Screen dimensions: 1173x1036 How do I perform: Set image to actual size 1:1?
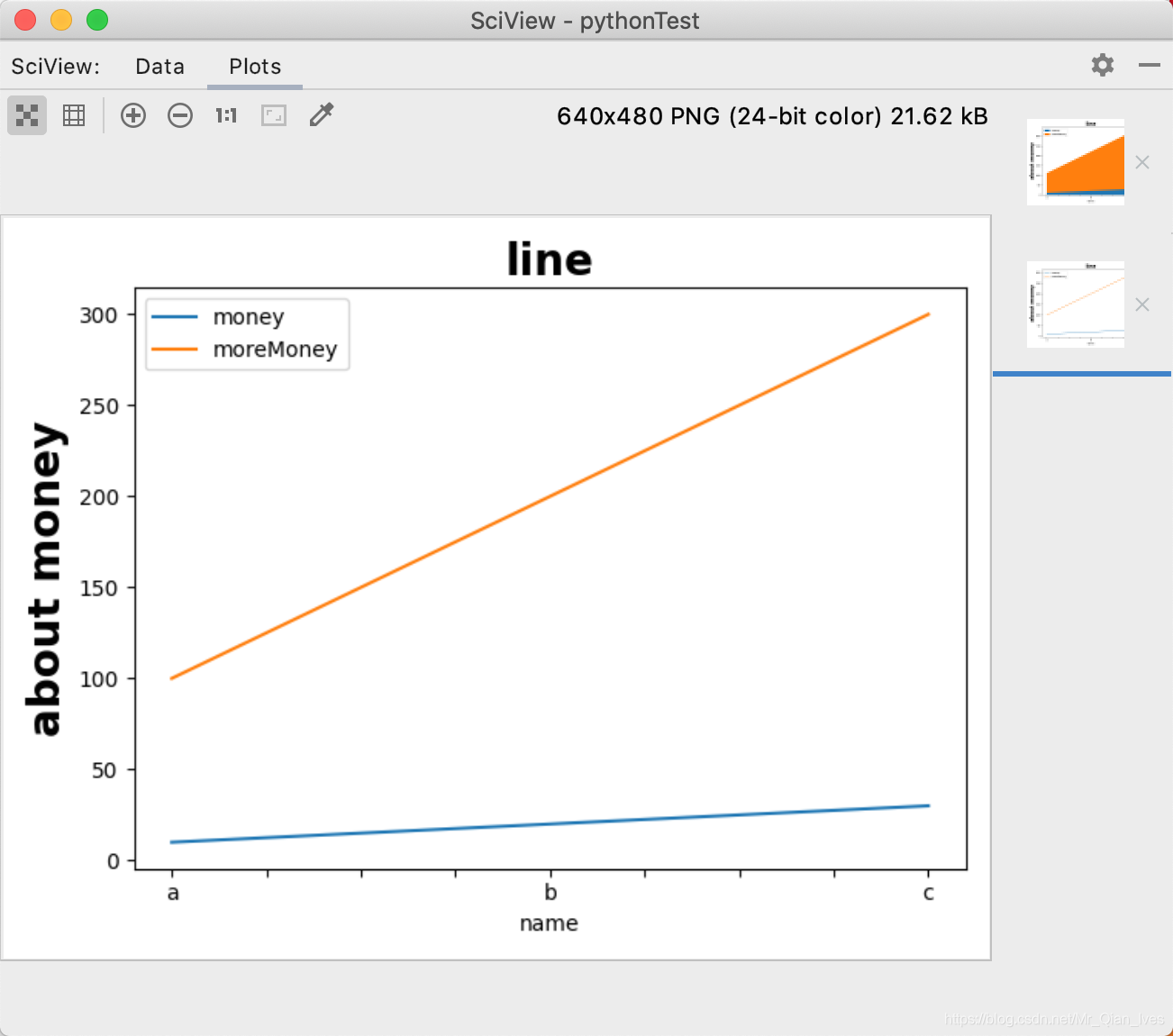[226, 115]
